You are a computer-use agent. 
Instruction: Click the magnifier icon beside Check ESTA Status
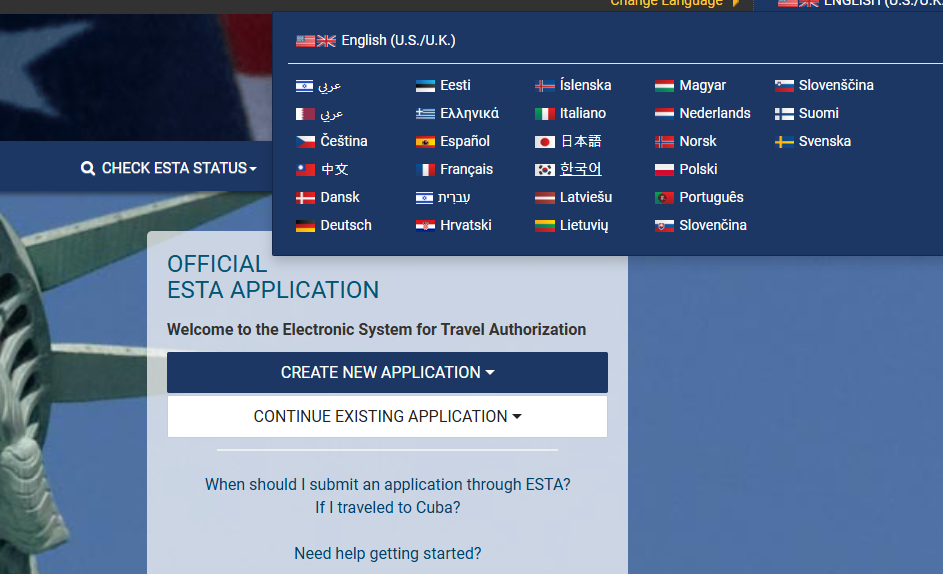coord(88,168)
